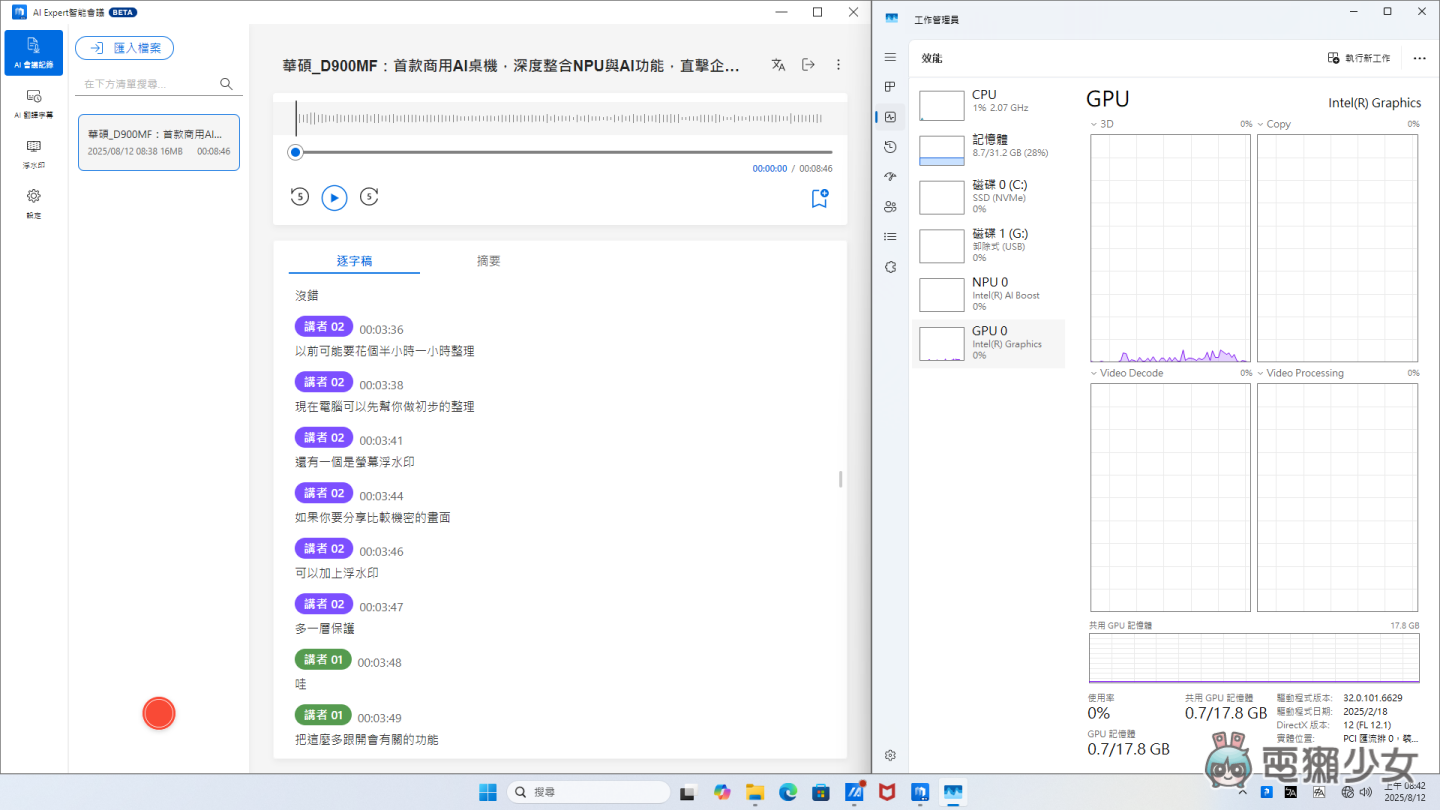Click the 講者 02 tag at 00:03:41
The height and width of the screenshot is (810, 1440).
(324, 438)
